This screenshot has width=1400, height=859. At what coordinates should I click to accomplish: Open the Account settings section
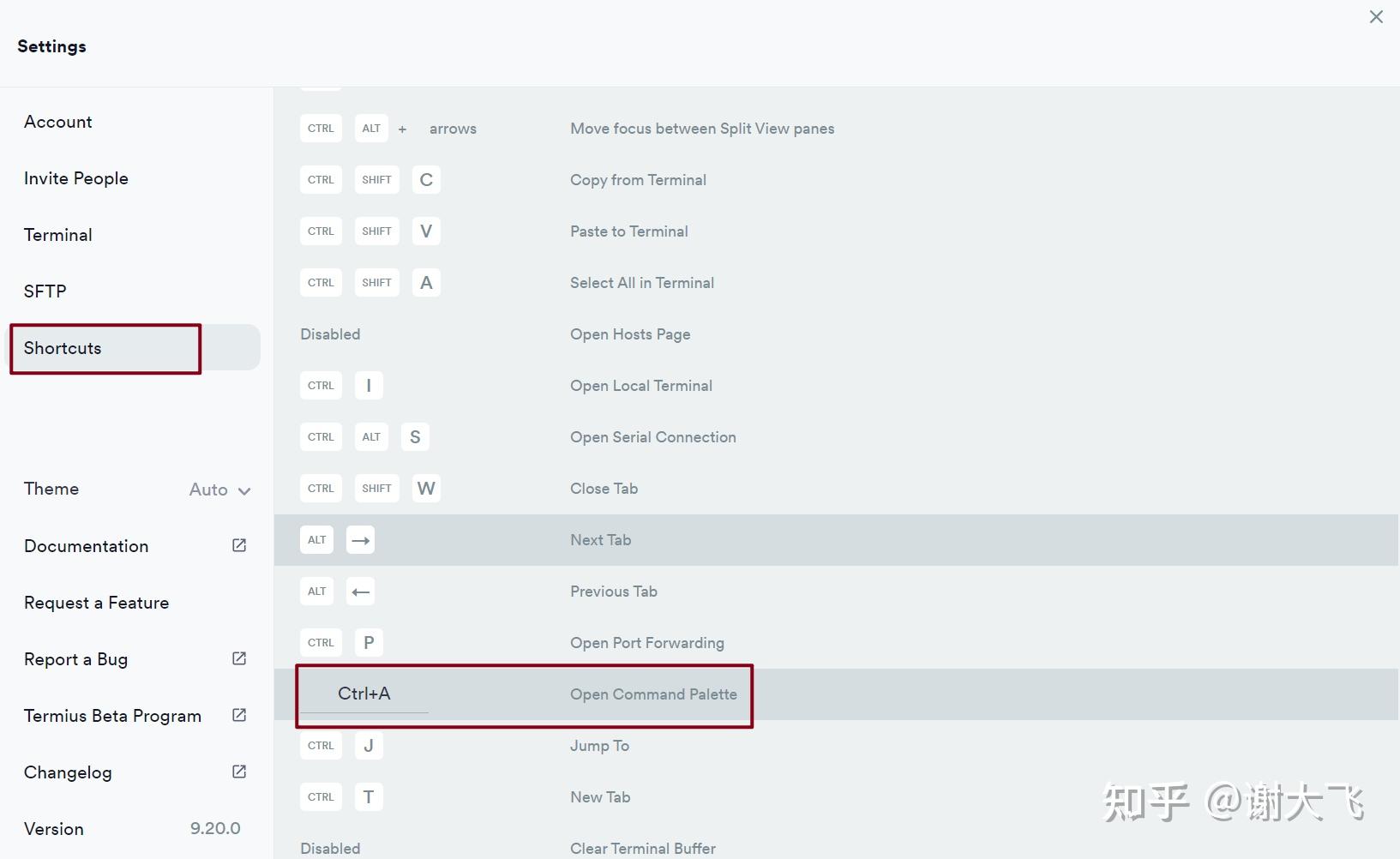58,122
